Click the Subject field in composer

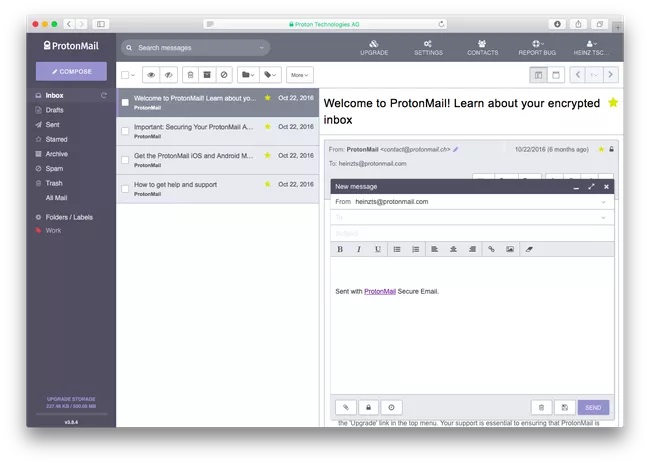[x=472, y=233]
